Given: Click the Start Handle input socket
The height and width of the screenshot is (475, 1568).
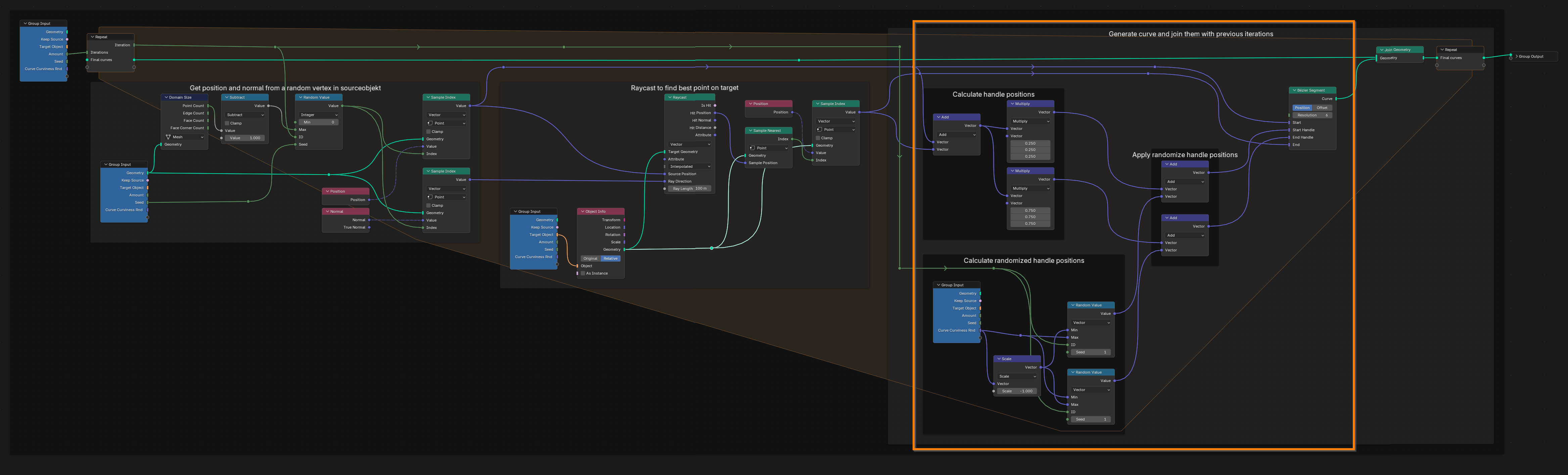Looking at the screenshot, I should pyautogui.click(x=1289, y=130).
